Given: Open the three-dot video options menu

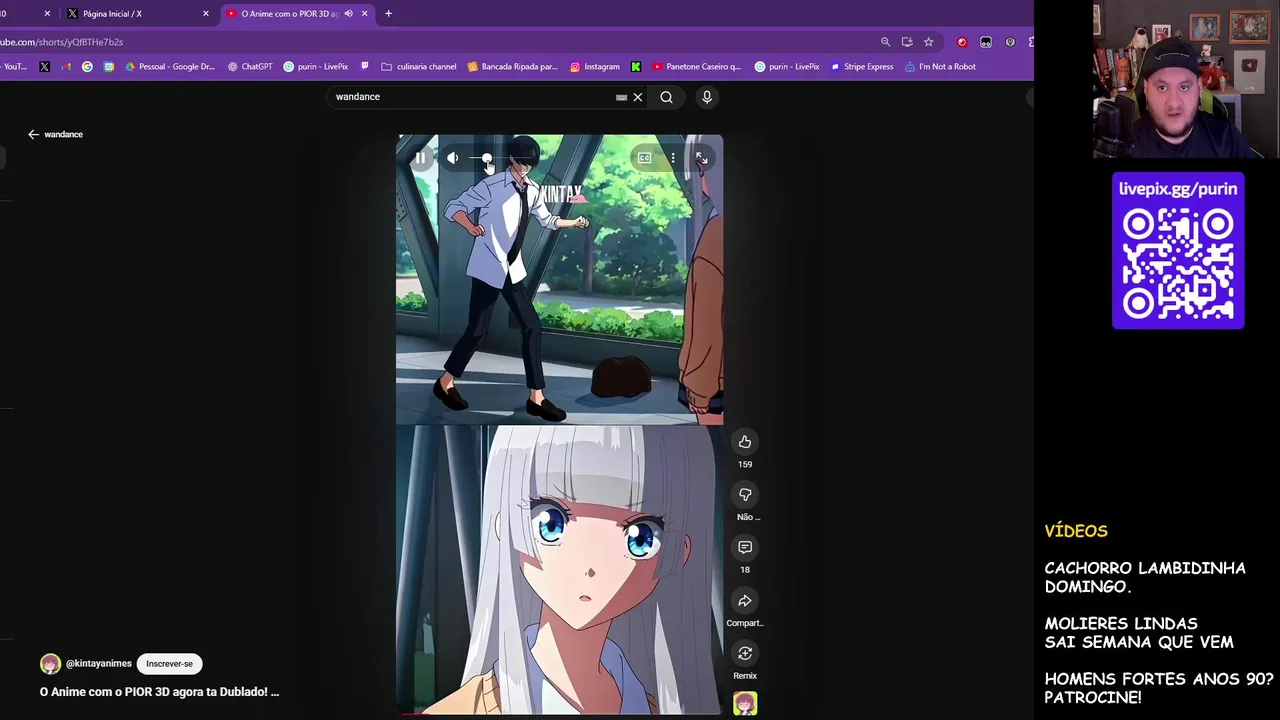Looking at the screenshot, I should [x=673, y=158].
